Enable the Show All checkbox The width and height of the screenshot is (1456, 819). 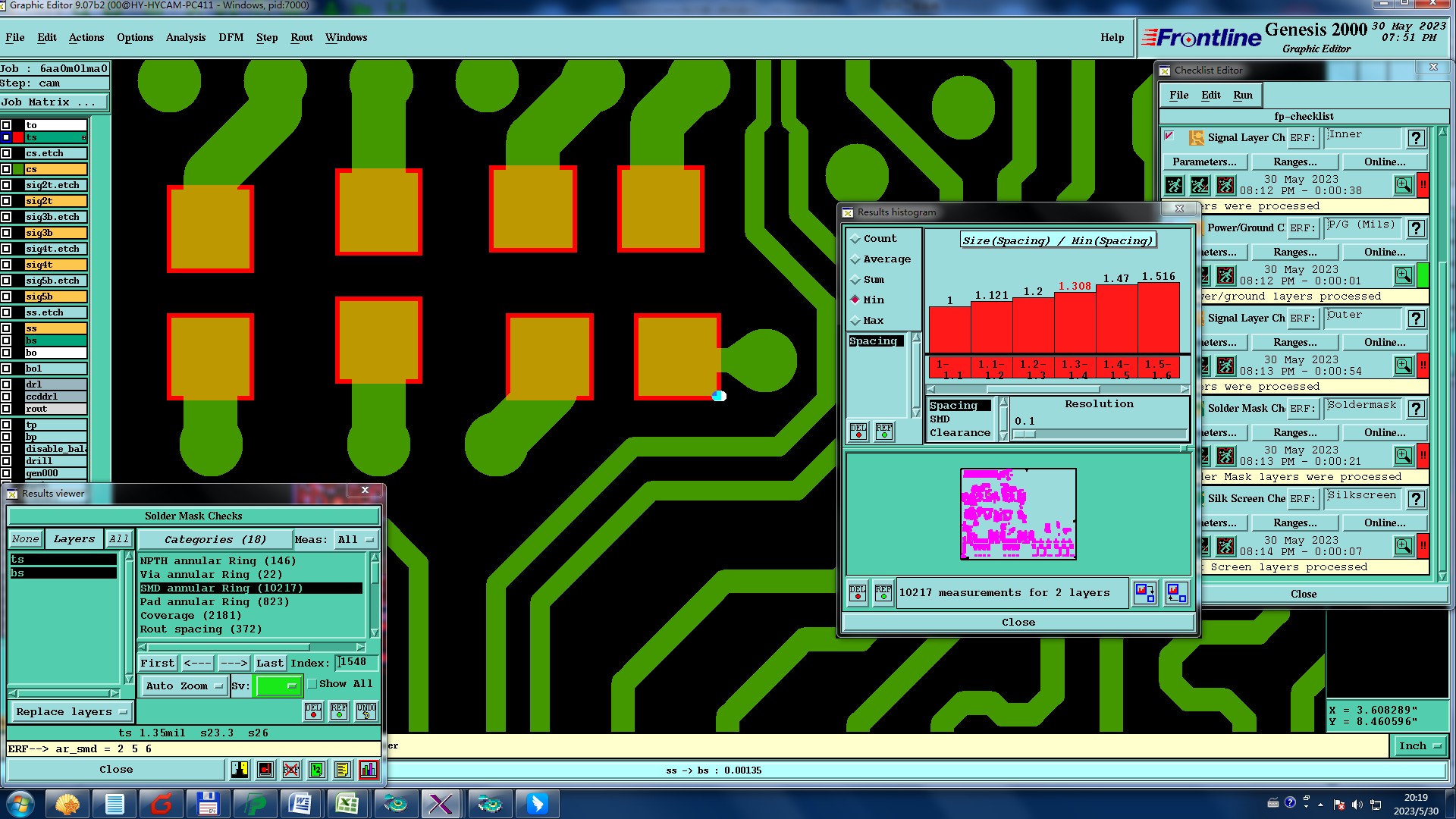click(x=312, y=683)
